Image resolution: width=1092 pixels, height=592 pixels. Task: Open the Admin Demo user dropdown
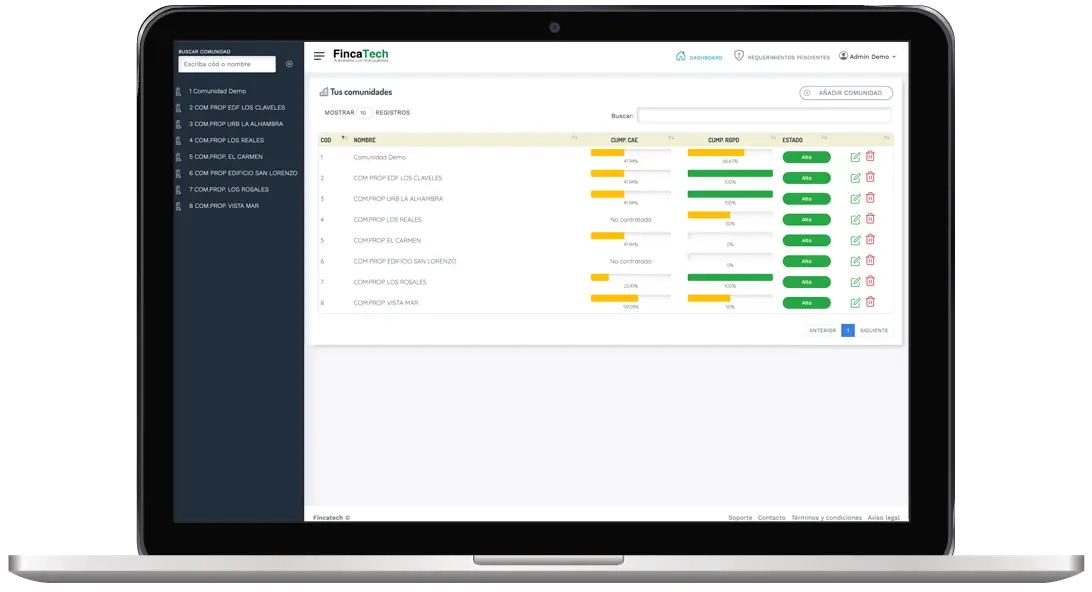click(x=867, y=57)
